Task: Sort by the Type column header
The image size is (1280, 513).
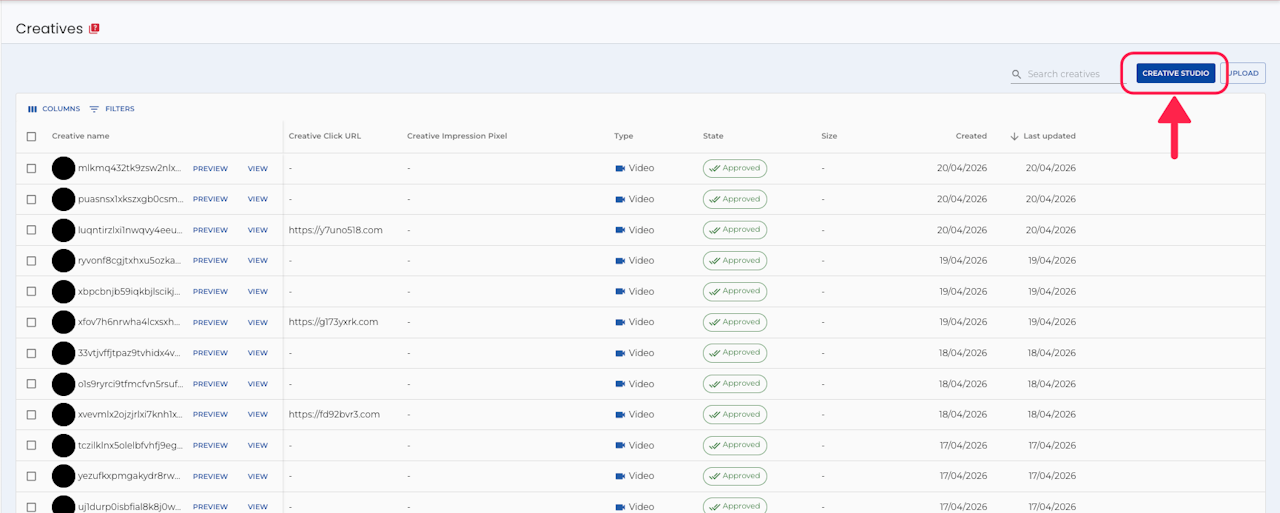Action: pyautogui.click(x=624, y=136)
